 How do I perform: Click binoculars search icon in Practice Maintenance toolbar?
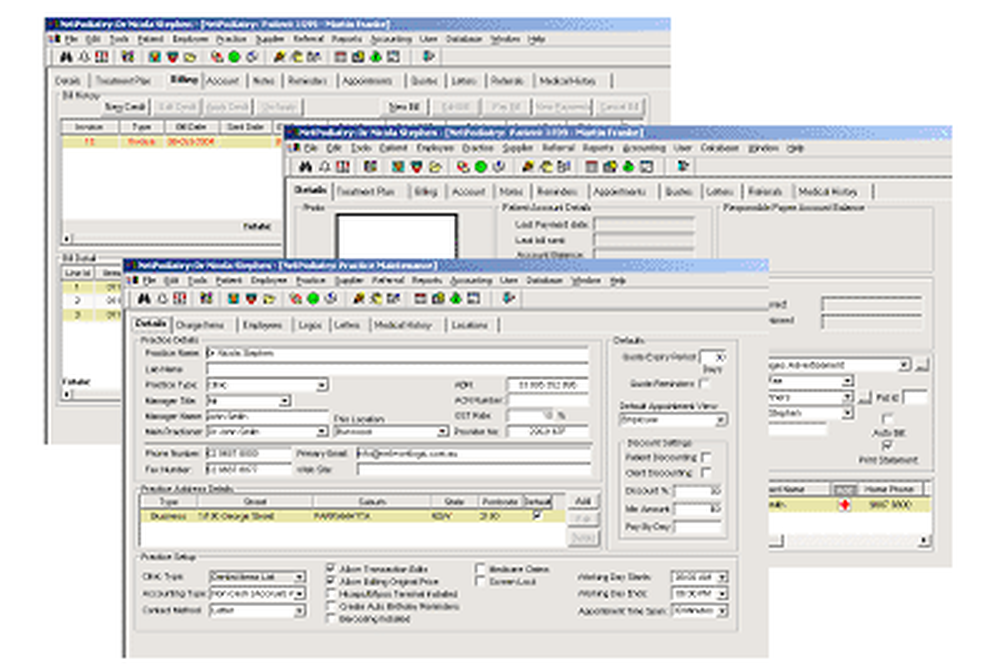[144, 299]
